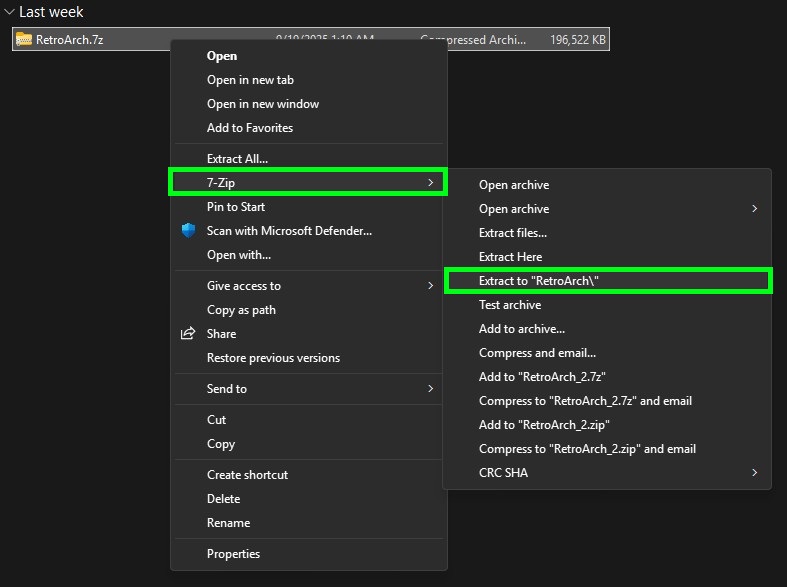Select Extract Here in 7-Zip submenu
Screen dimensions: 787x587
coord(510,257)
